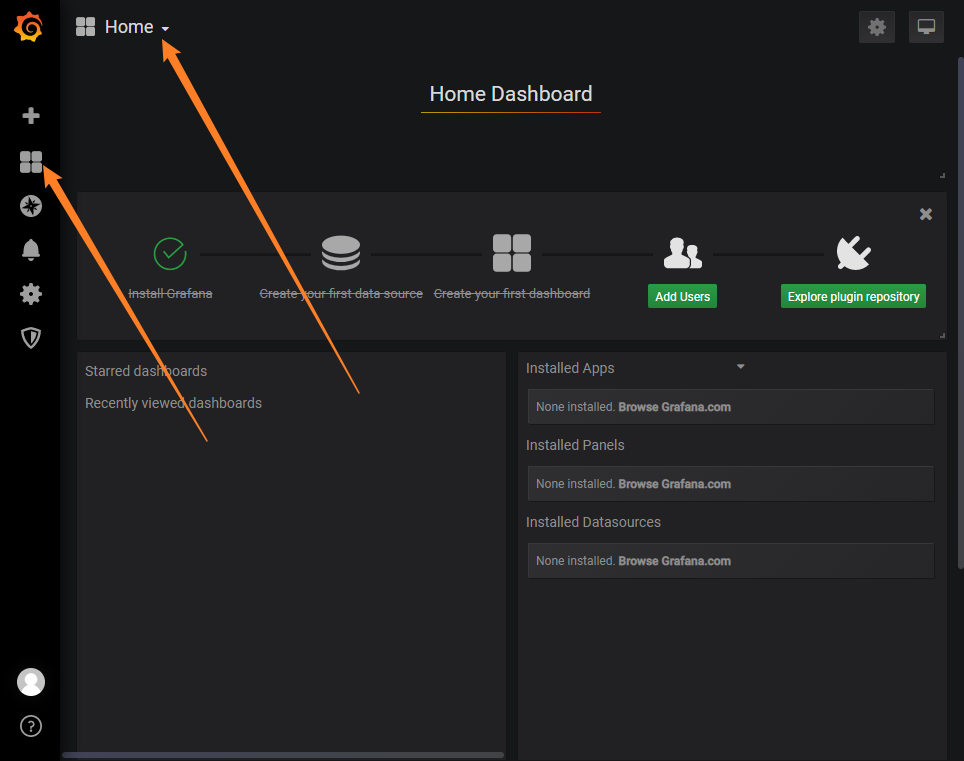Click Browse Grafana.com under Installed Apps
The width and height of the screenshot is (964, 761).
(x=674, y=407)
